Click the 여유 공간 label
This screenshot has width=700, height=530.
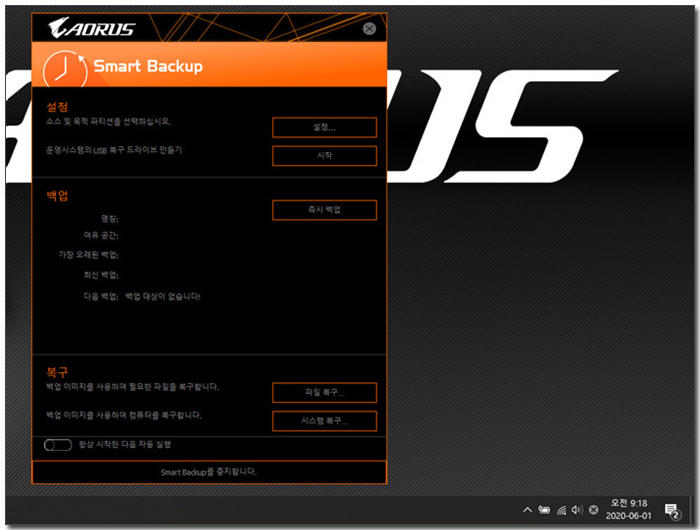(x=101, y=235)
